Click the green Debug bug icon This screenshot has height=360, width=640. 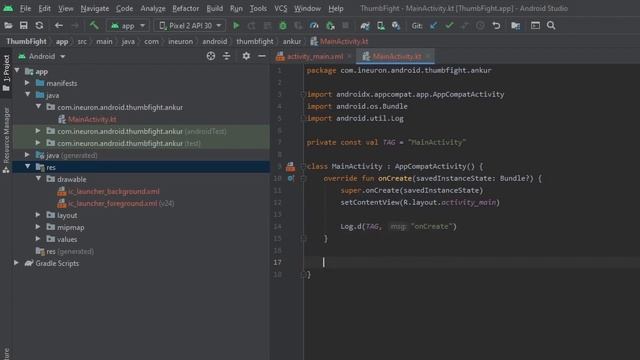(x=283, y=26)
